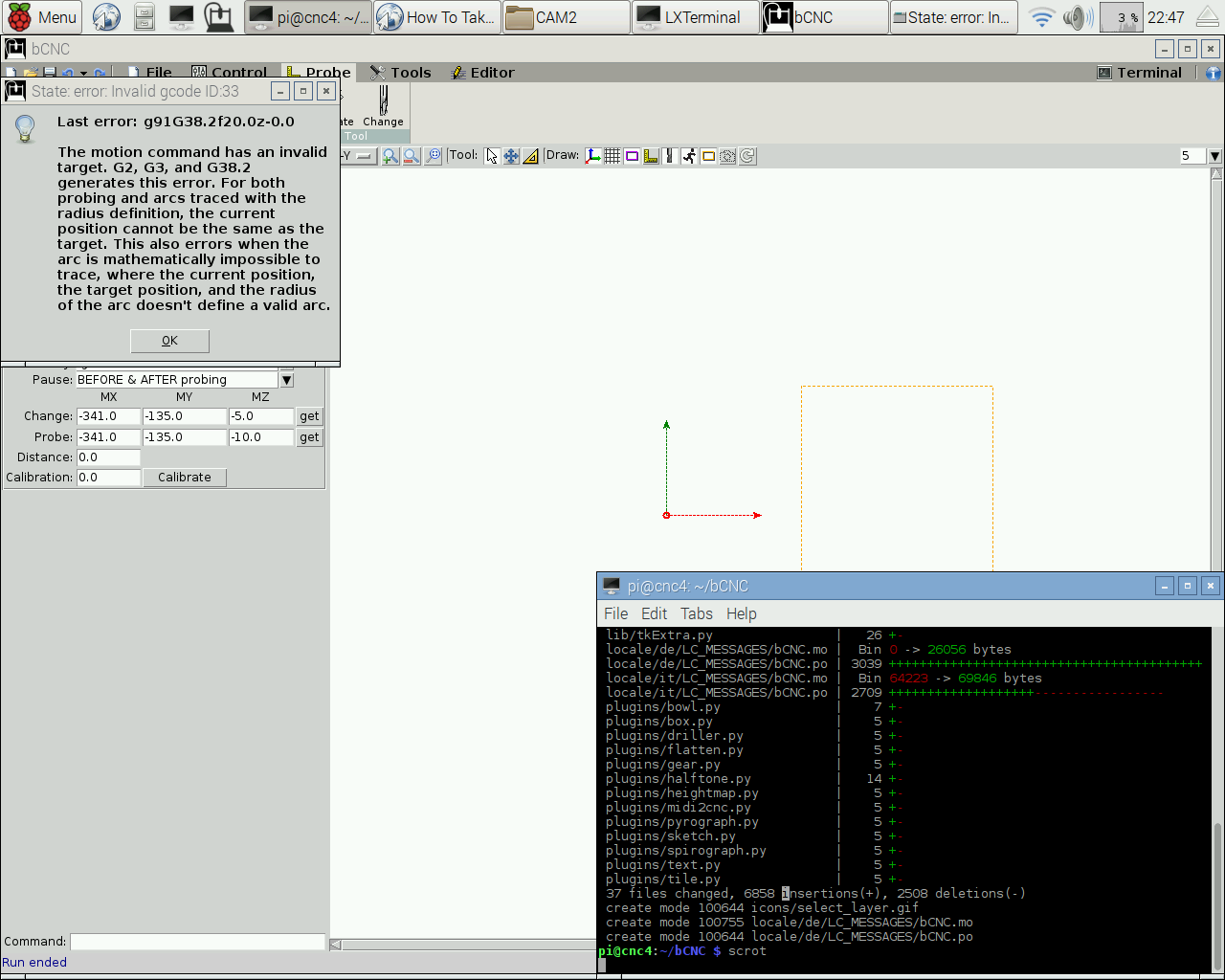
Task: Click the zoom in magnifier icon
Action: [390, 156]
